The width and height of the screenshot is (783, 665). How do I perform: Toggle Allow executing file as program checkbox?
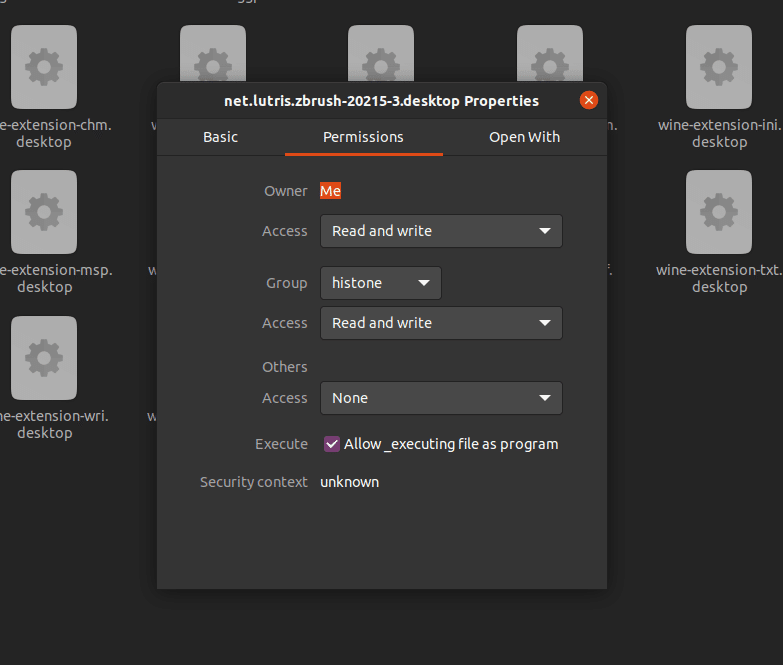pos(332,444)
